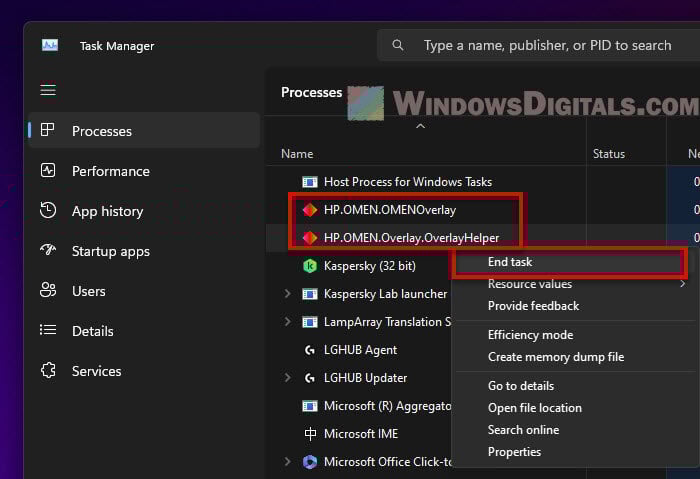700x479 pixels.
Task: Expand the LGHUB Updater process group
Action: [288, 378]
